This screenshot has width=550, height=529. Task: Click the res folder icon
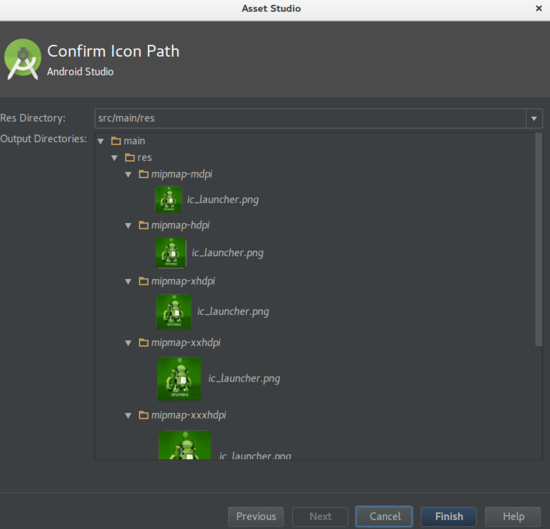[x=130, y=158]
